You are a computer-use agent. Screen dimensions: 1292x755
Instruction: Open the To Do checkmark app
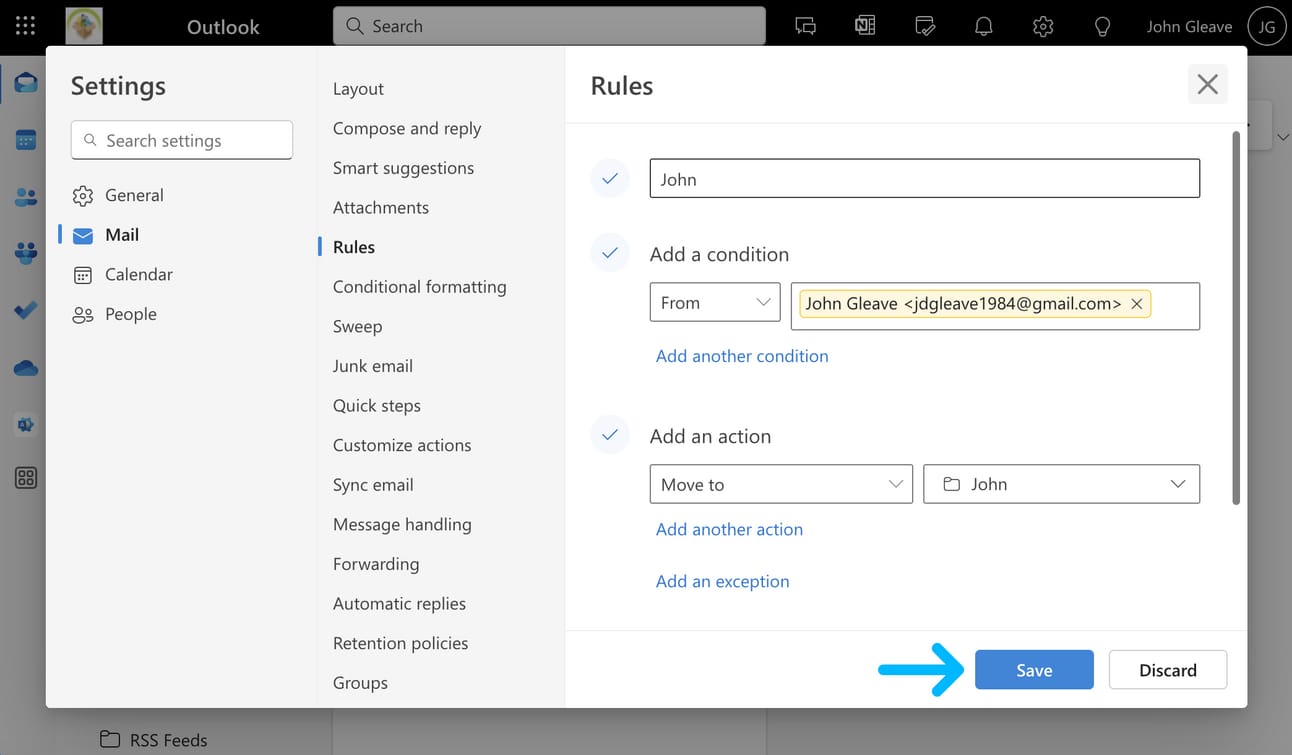pos(26,311)
